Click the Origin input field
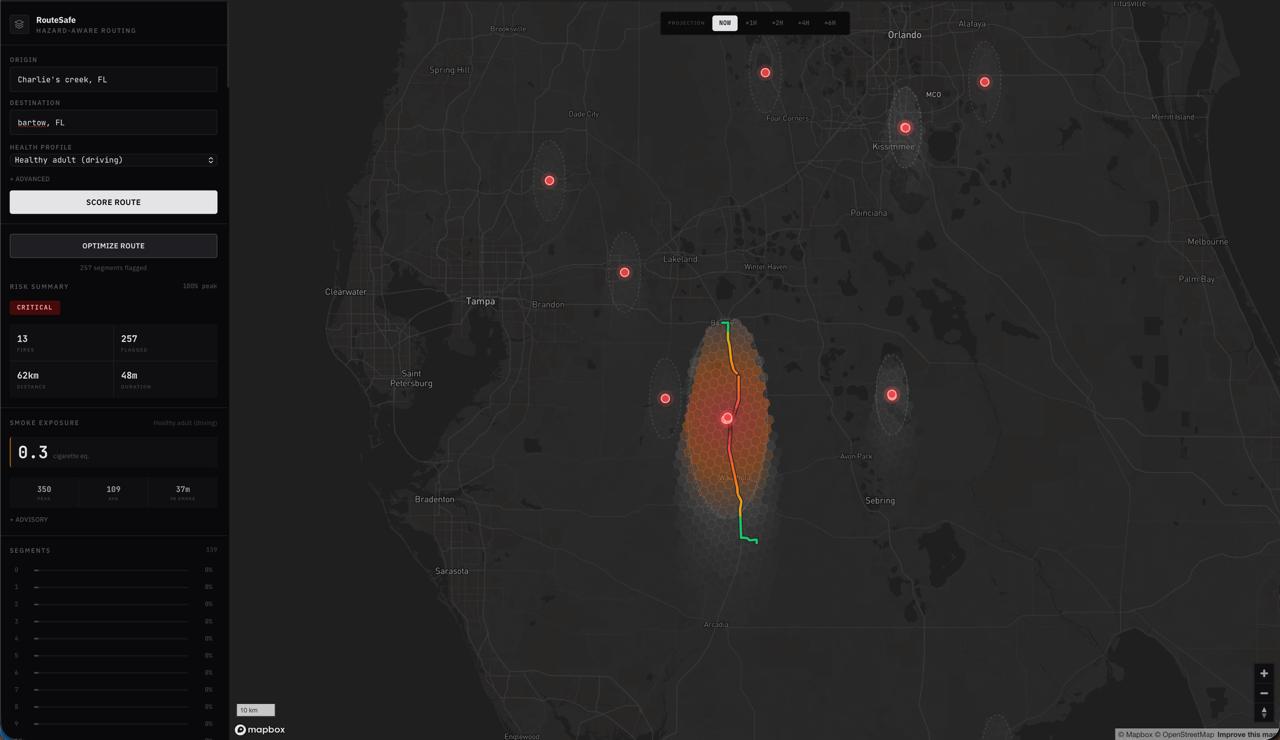1280x740 pixels. point(113,79)
